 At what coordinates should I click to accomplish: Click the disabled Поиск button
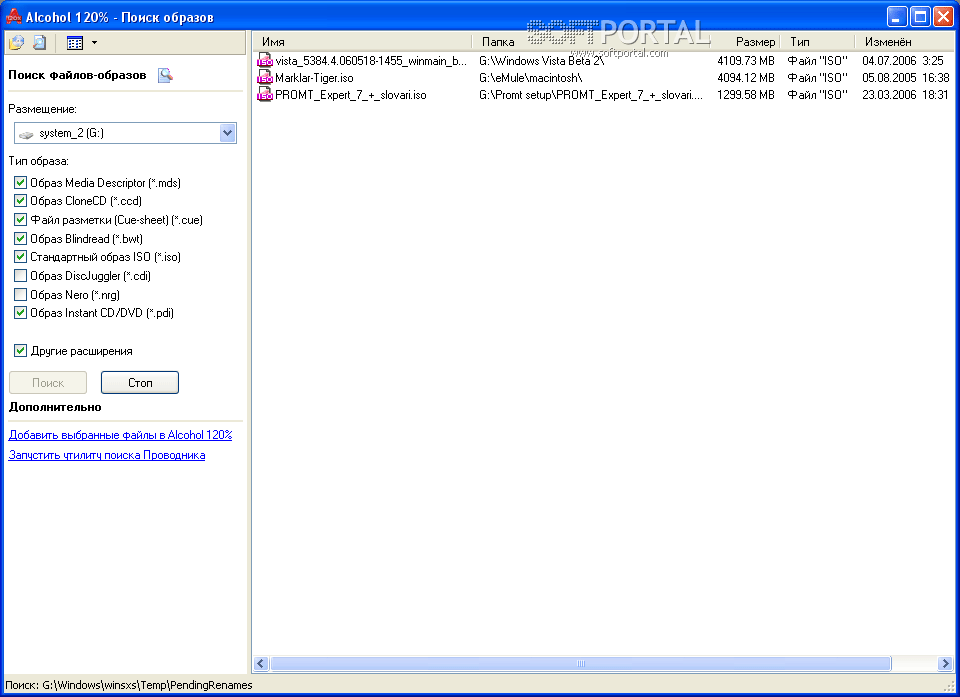(x=48, y=383)
